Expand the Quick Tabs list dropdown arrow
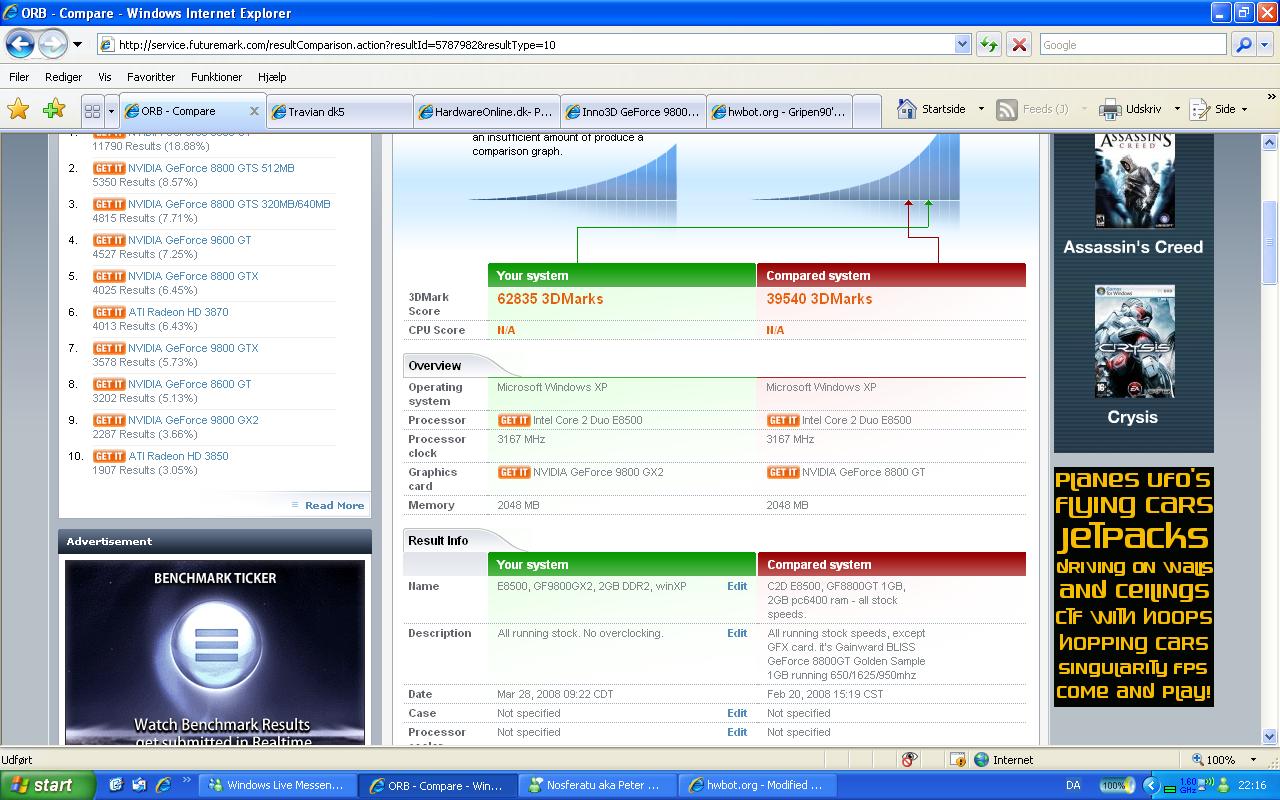The height and width of the screenshot is (800, 1280). pos(111,111)
